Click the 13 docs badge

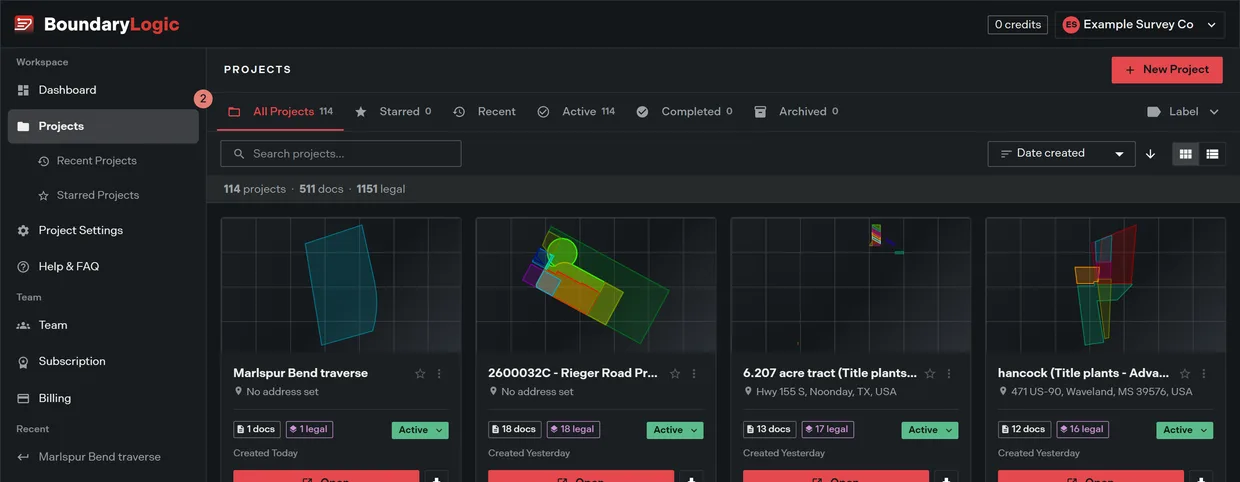770,430
